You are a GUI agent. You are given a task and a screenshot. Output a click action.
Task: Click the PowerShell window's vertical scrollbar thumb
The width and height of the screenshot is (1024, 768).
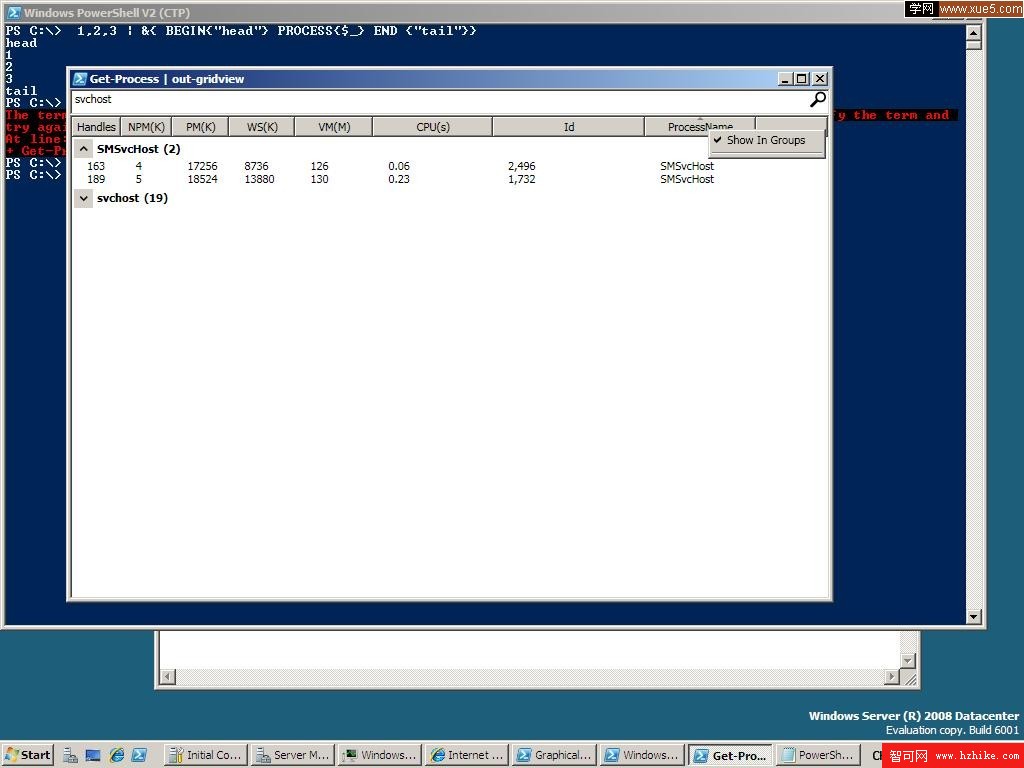tap(974, 45)
